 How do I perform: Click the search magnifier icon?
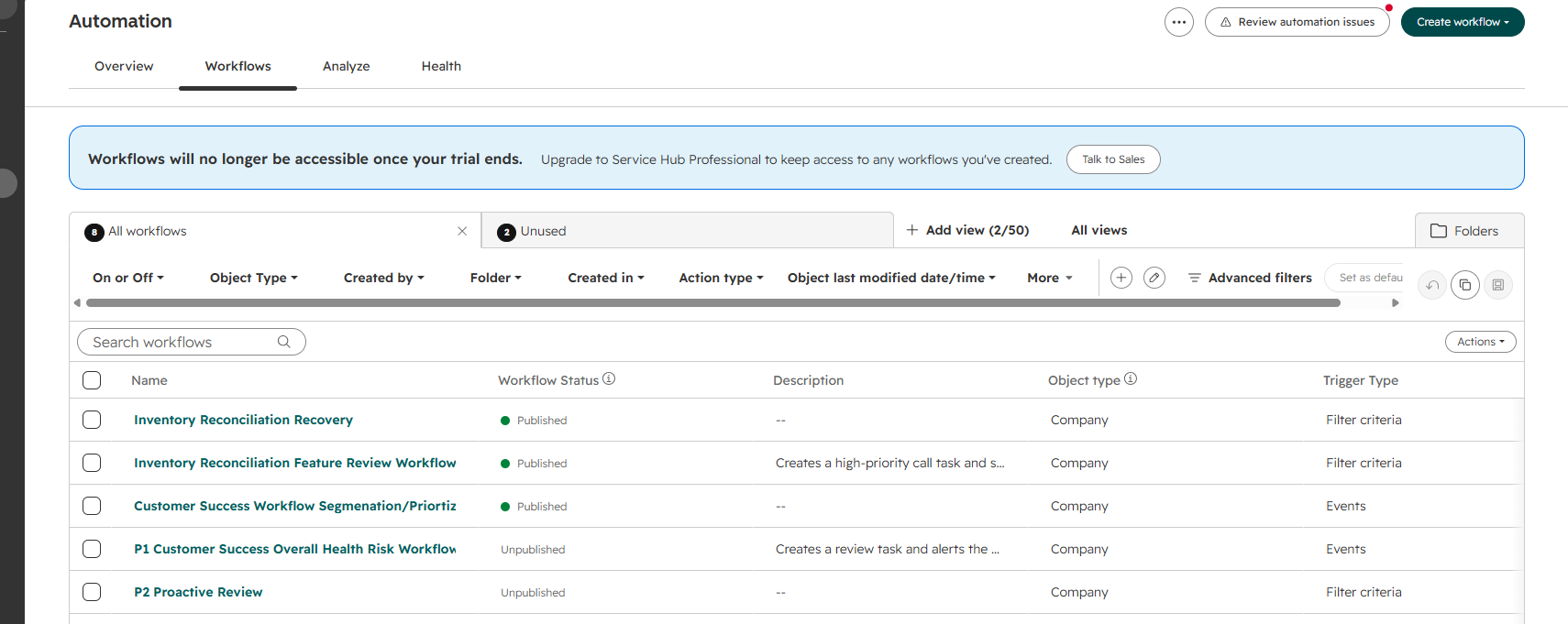pyautogui.click(x=284, y=342)
